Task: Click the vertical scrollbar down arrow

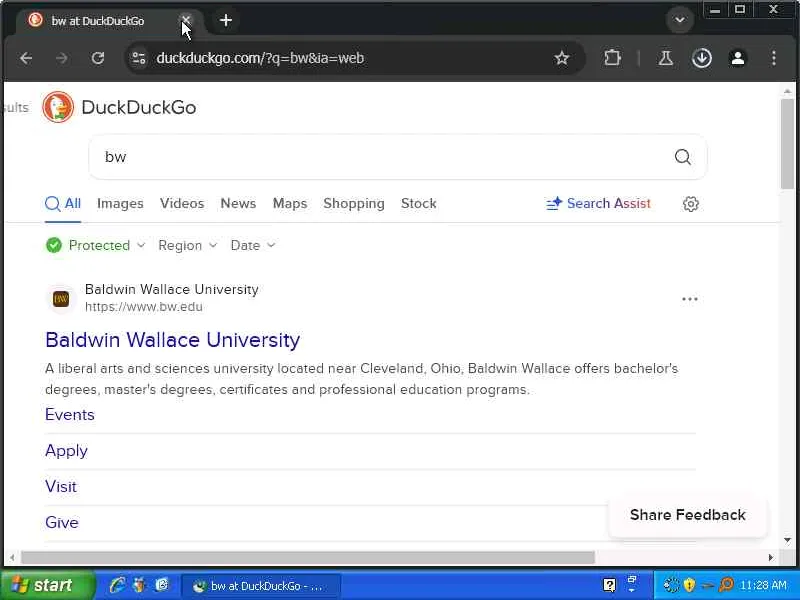Action: [787, 540]
